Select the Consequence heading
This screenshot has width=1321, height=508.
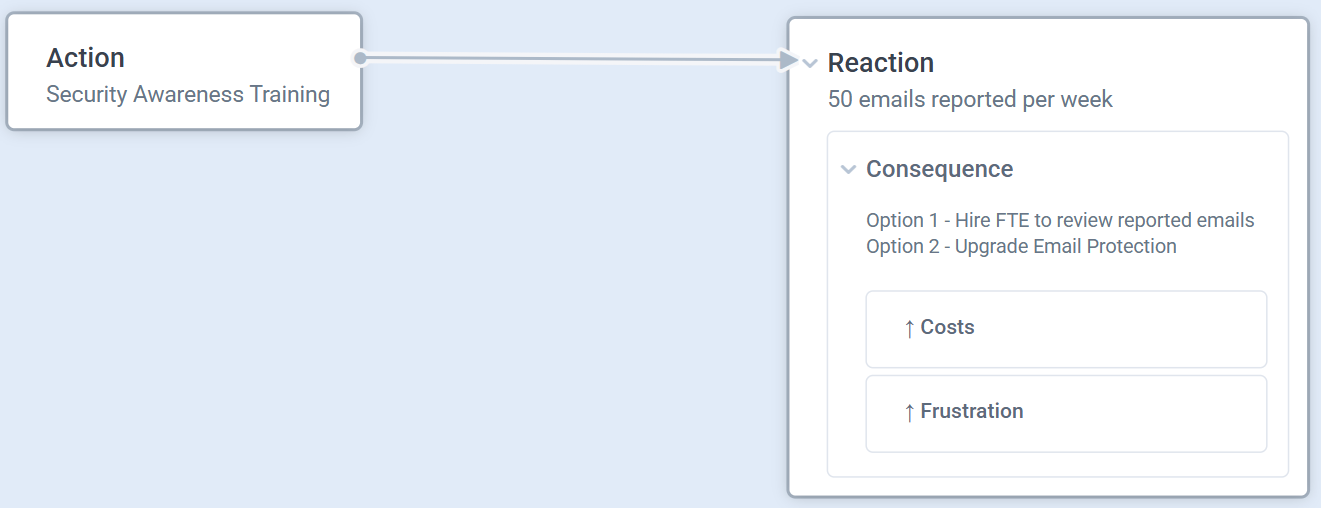[939, 170]
